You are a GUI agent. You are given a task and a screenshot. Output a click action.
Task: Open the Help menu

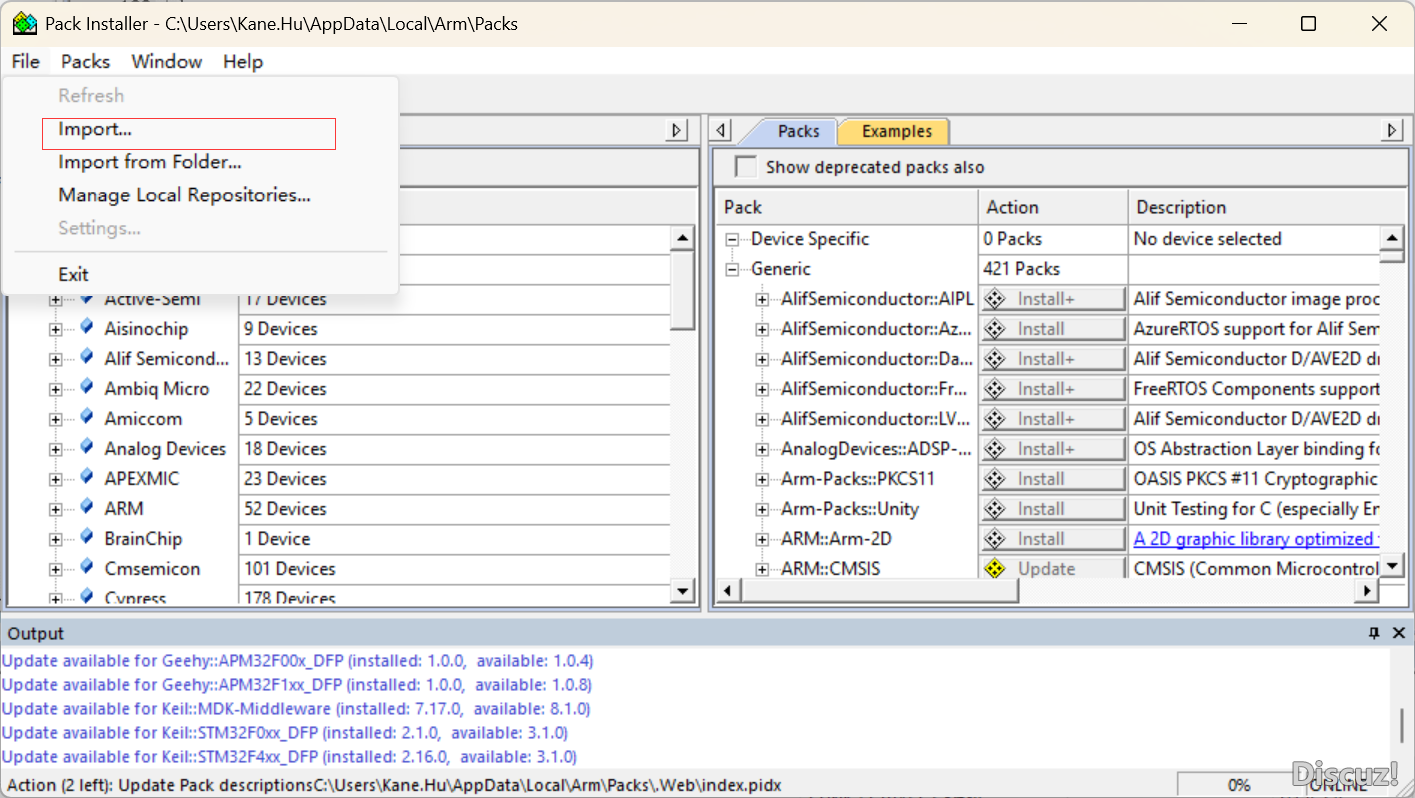243,61
